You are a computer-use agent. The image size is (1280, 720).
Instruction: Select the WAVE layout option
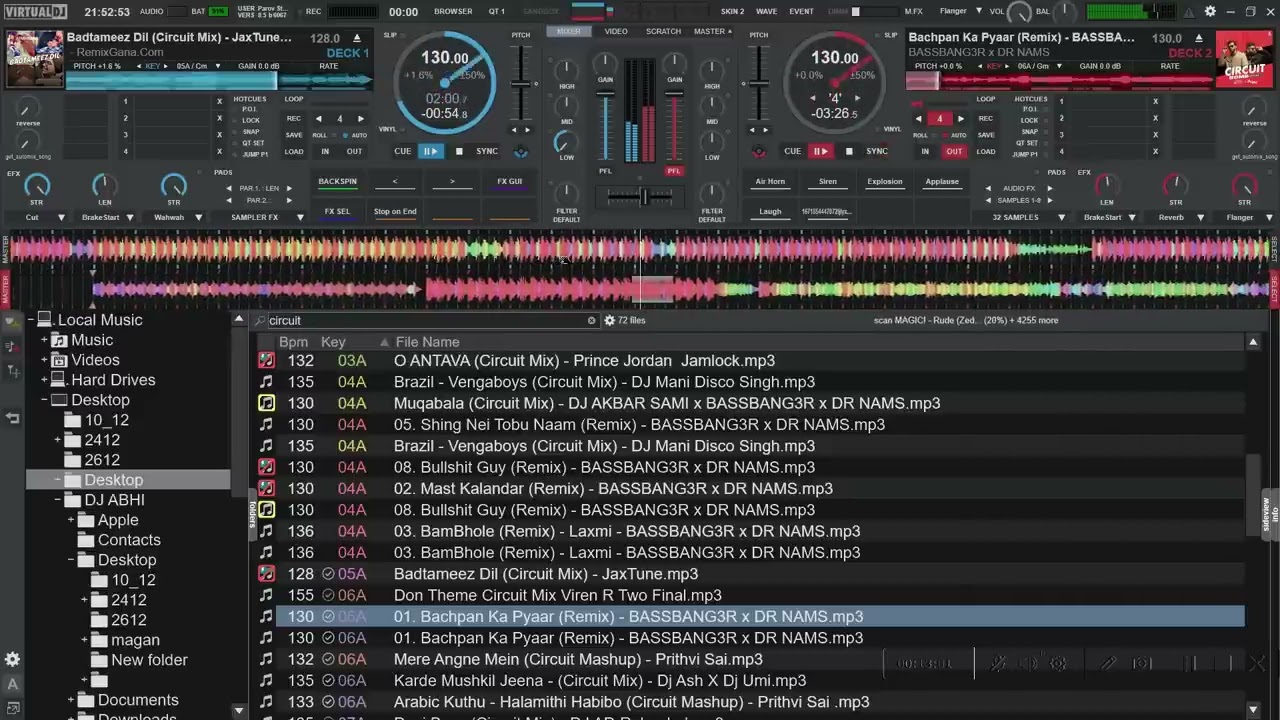tap(766, 12)
